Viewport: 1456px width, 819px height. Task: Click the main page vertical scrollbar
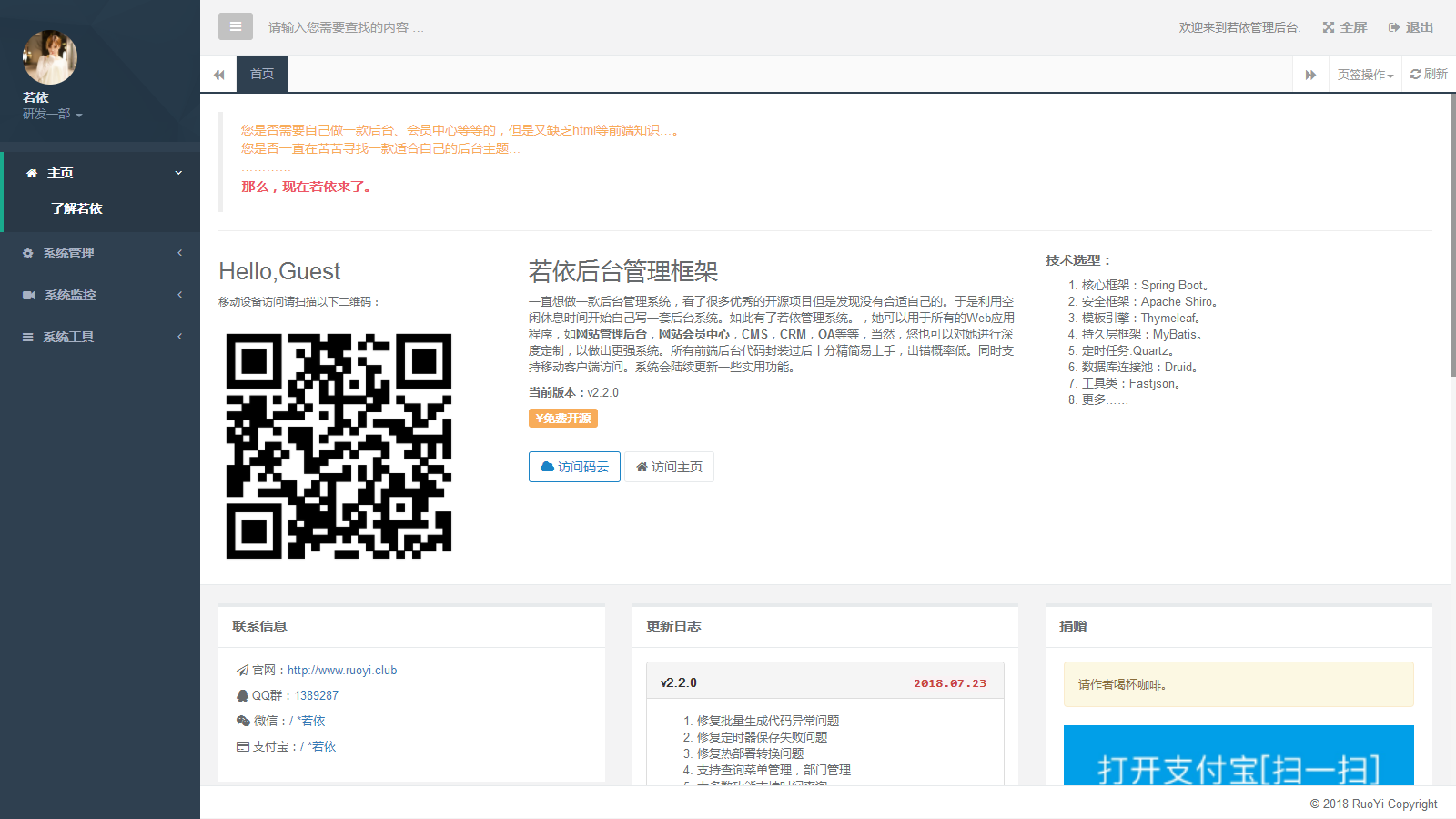pos(1452,236)
